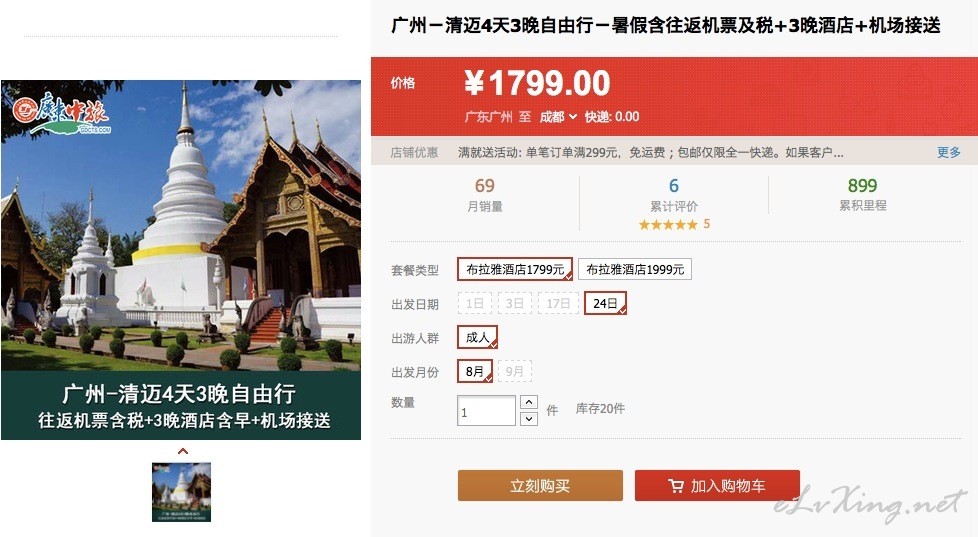Click the shopping cart icon
Image resolution: width=978 pixels, height=537 pixels.
pos(675,486)
